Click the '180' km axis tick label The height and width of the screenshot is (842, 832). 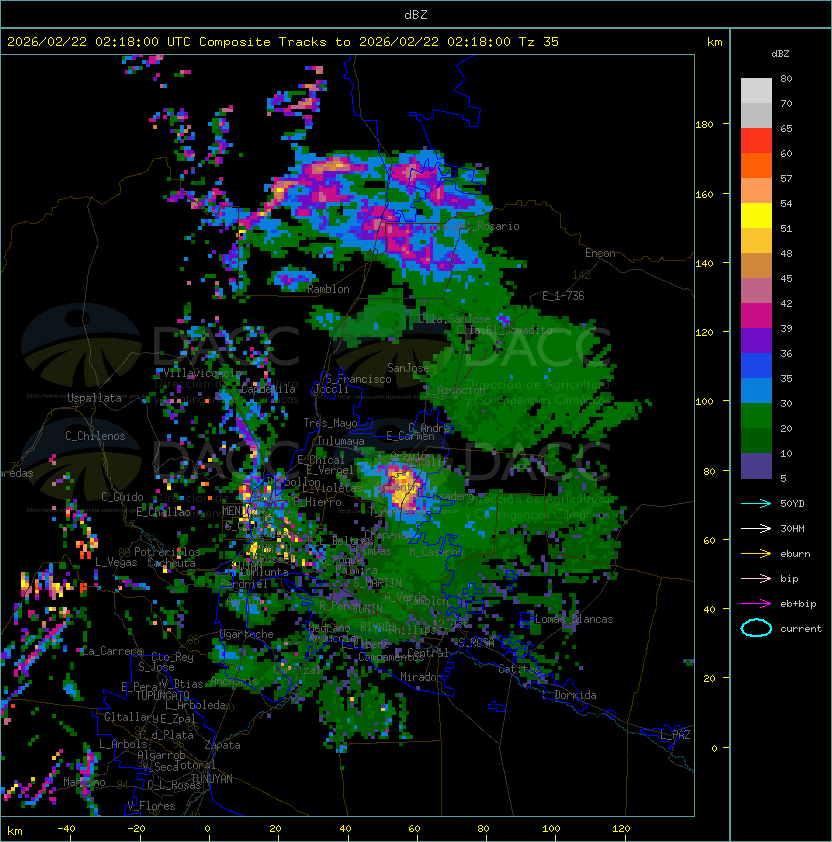coord(704,125)
